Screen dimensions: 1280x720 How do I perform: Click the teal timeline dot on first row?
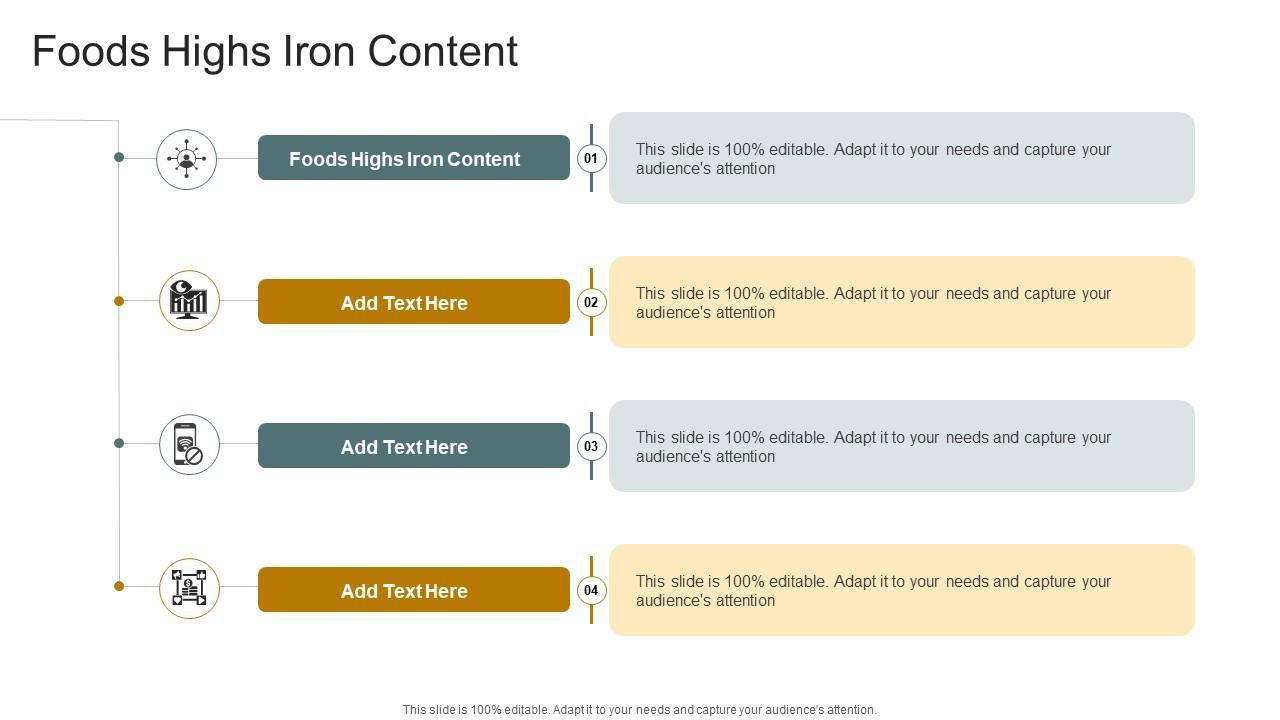(119, 157)
